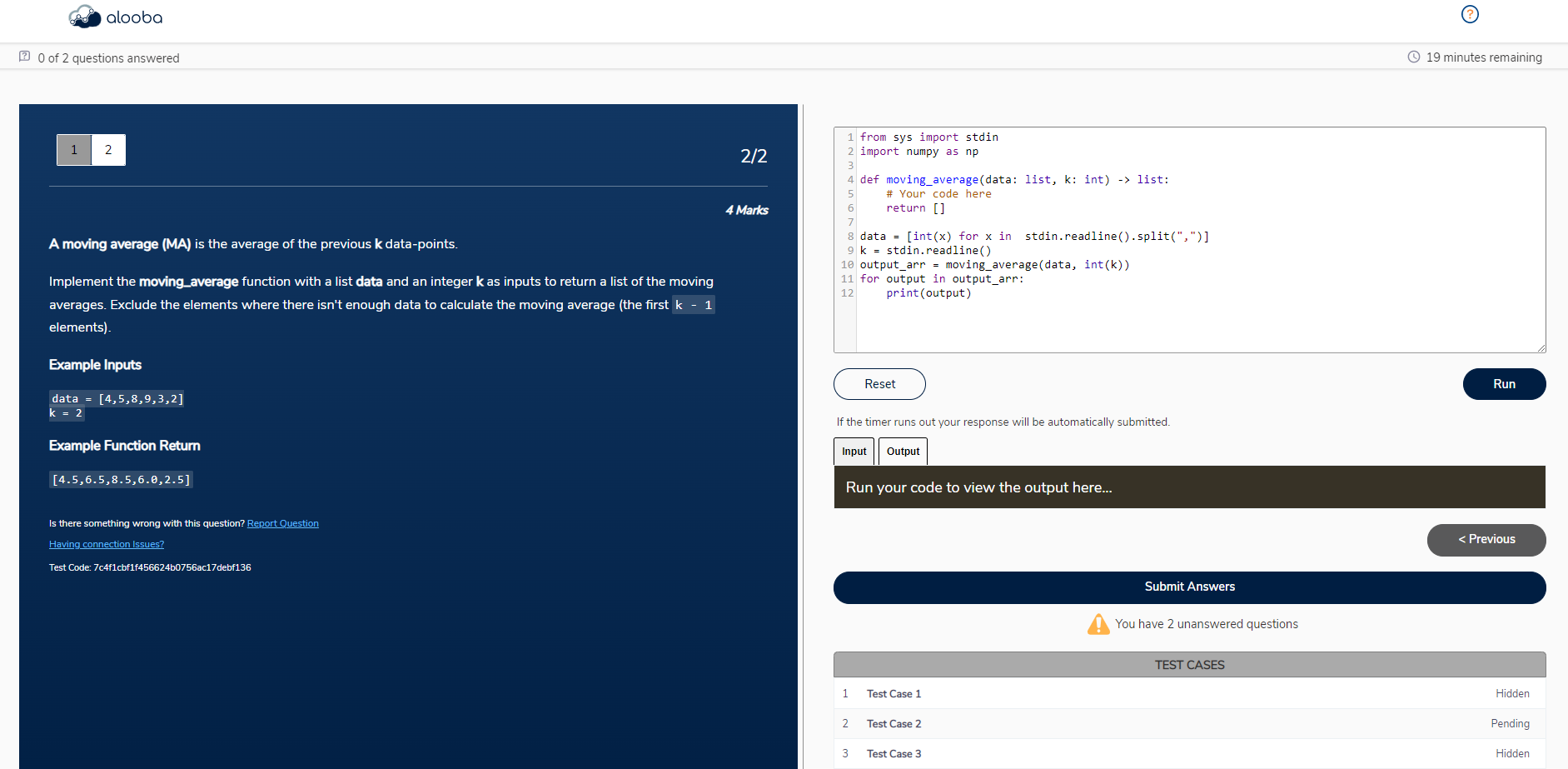
Task: Click the clock icon beside minutes remaining
Action: tap(1413, 57)
